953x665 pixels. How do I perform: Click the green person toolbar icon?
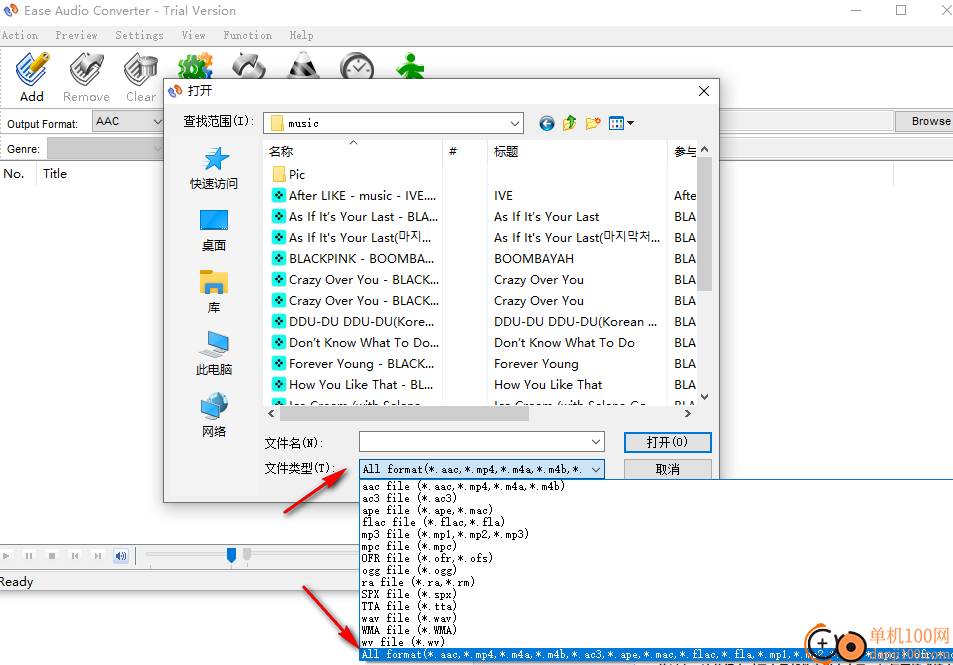pyautogui.click(x=410, y=66)
